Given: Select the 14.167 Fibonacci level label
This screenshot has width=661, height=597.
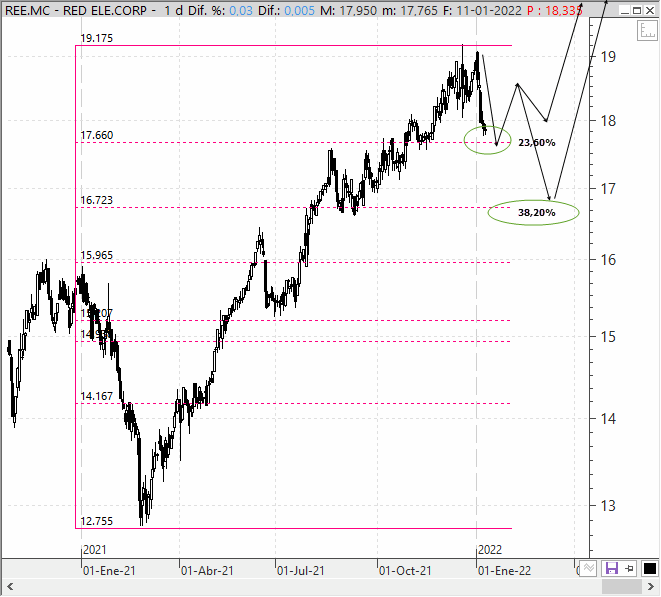Looking at the screenshot, I should pos(97,396).
